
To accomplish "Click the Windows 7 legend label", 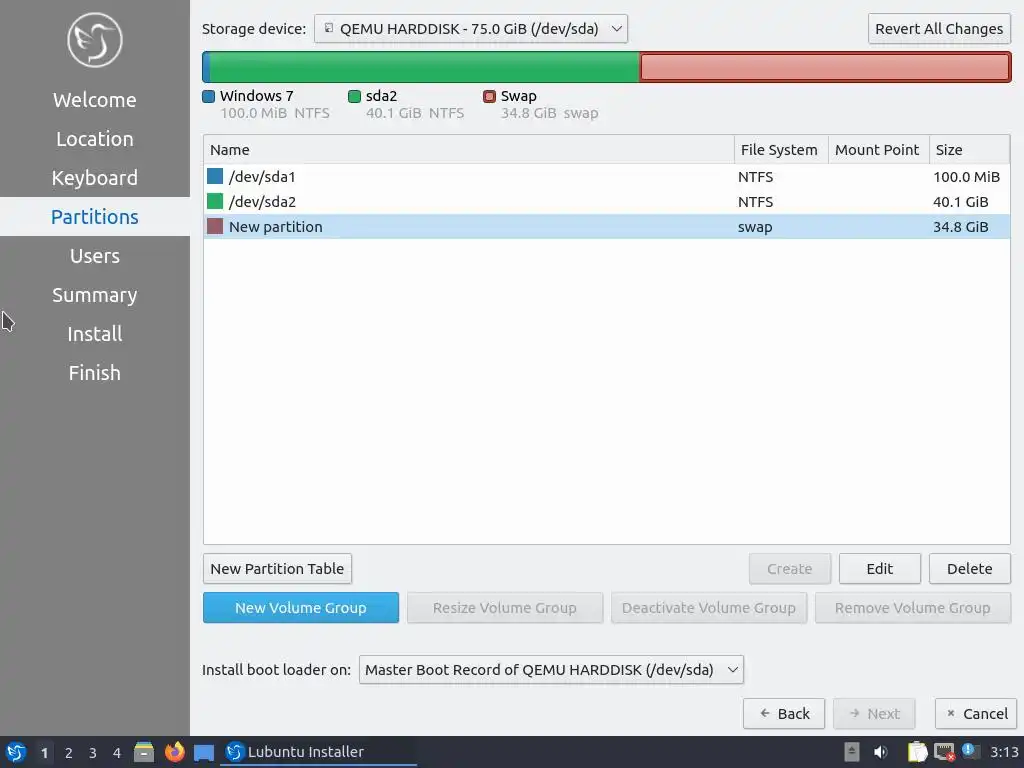I will coord(257,96).
